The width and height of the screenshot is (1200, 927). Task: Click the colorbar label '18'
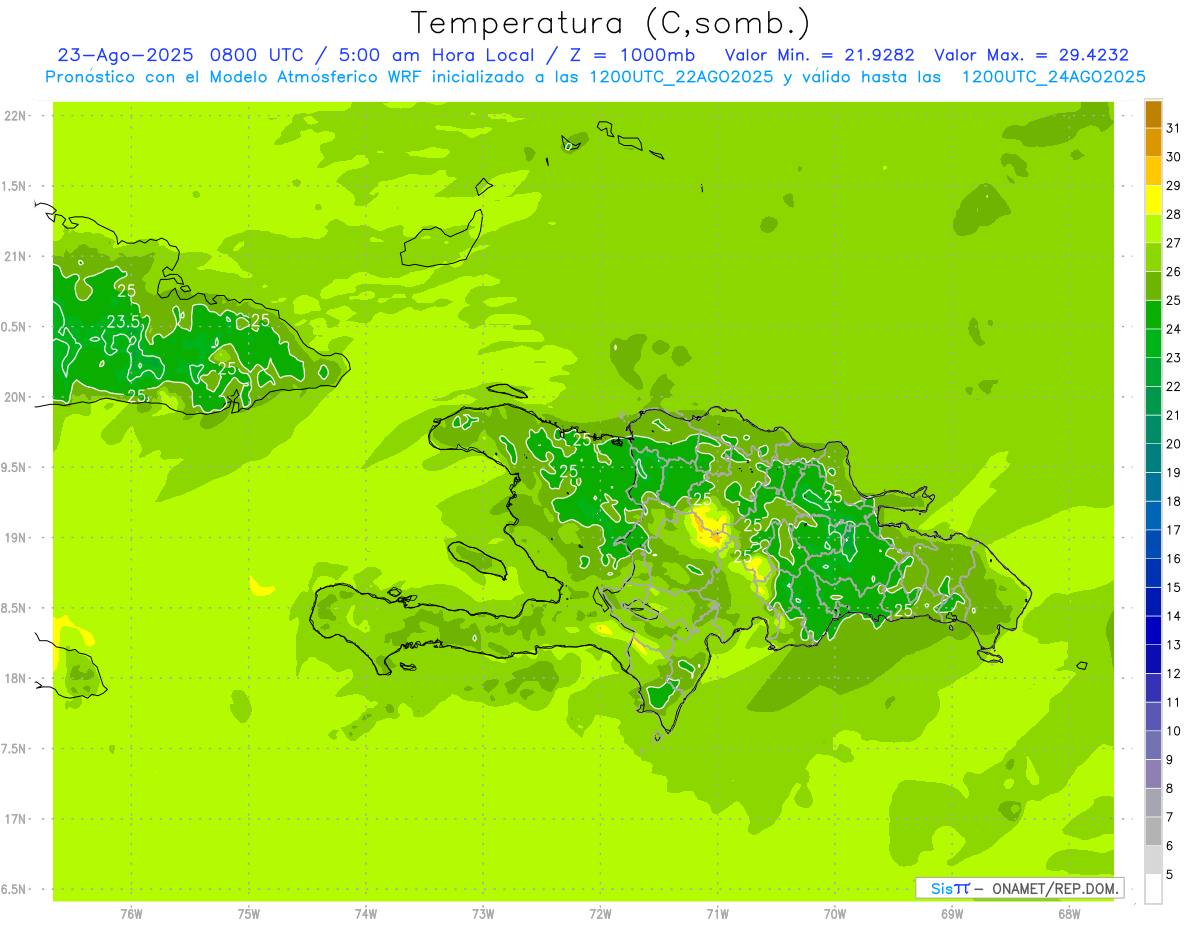point(1174,501)
